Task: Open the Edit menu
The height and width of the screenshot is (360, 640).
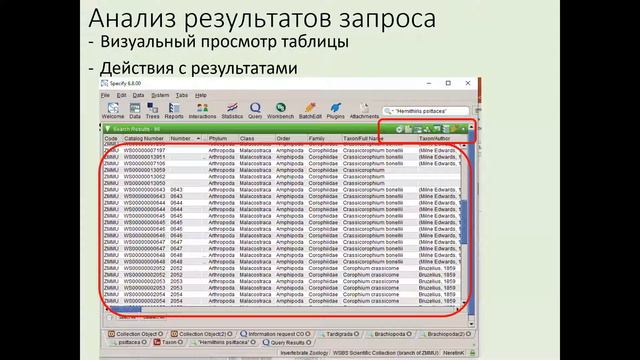Action: 122,95
